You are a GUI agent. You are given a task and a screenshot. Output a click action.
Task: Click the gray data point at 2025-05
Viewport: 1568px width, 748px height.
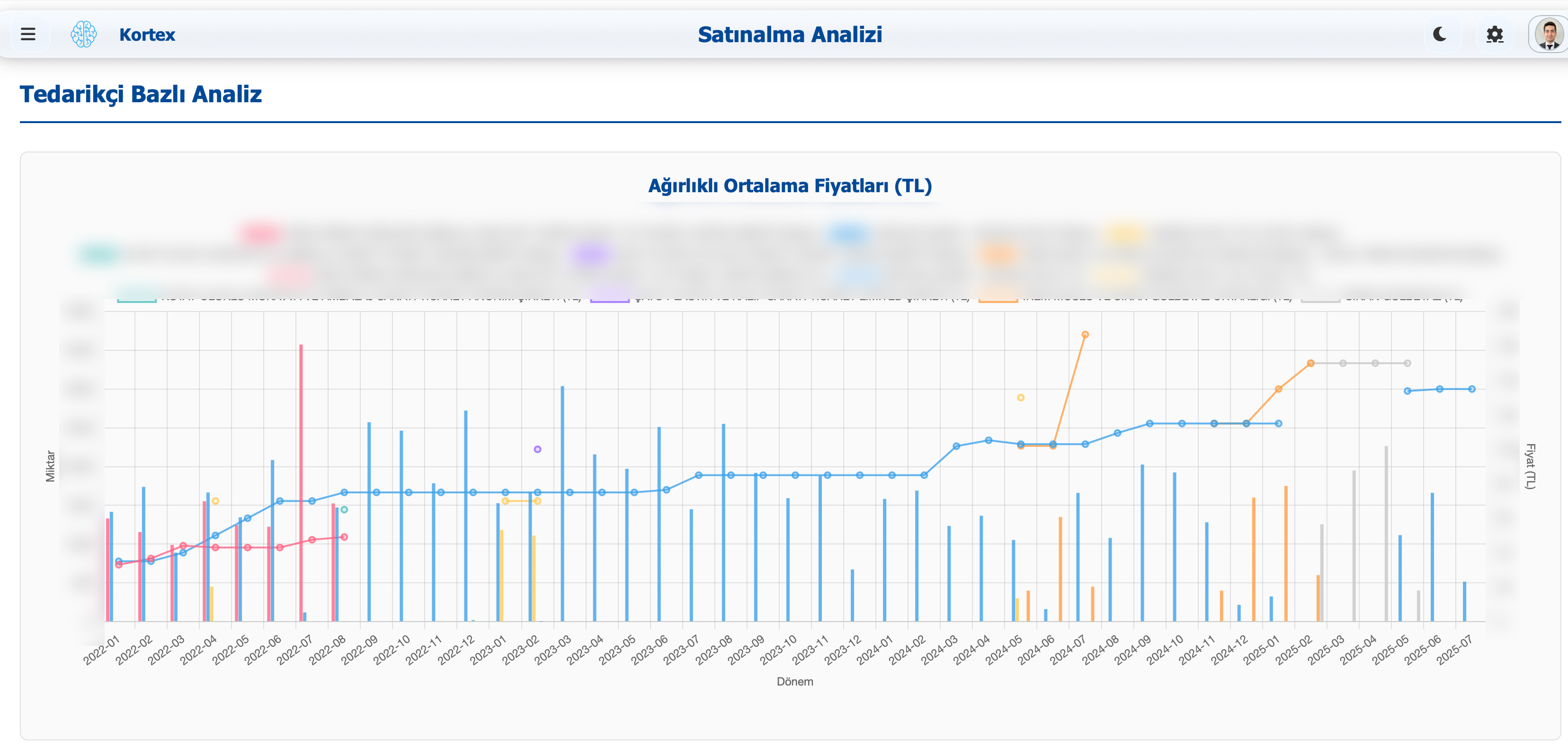[1408, 364]
